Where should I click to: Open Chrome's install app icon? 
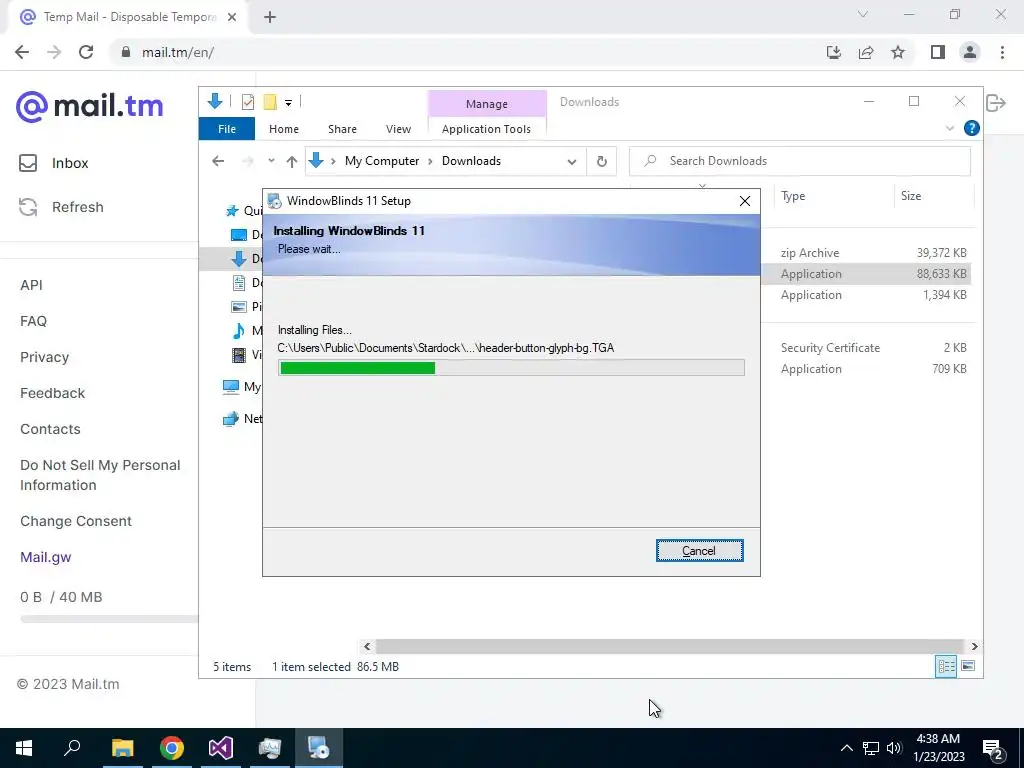[x=834, y=52]
